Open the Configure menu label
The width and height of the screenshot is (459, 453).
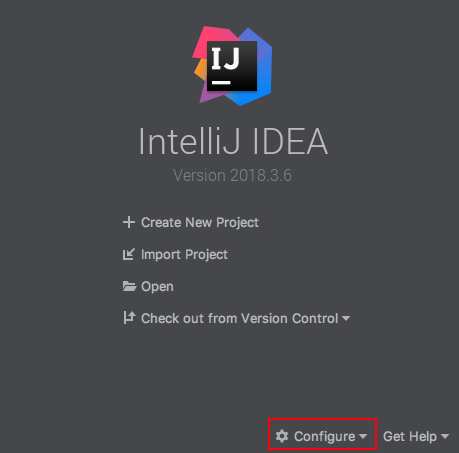324,436
